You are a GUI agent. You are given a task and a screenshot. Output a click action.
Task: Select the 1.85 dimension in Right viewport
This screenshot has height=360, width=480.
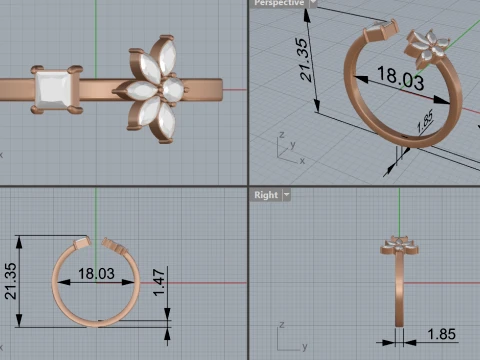point(441,334)
